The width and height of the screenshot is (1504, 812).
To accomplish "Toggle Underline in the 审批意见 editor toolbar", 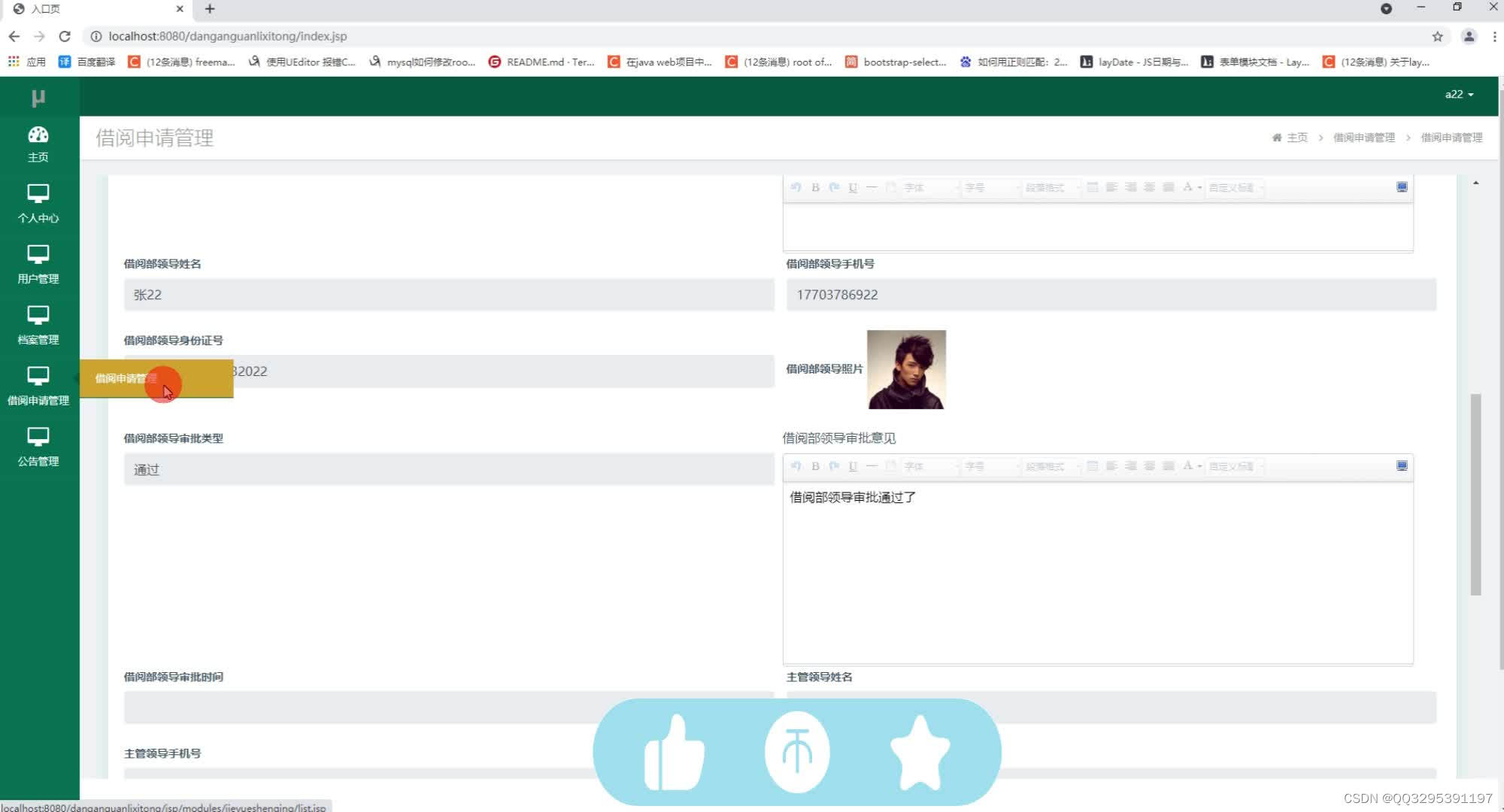I will 853,466.
